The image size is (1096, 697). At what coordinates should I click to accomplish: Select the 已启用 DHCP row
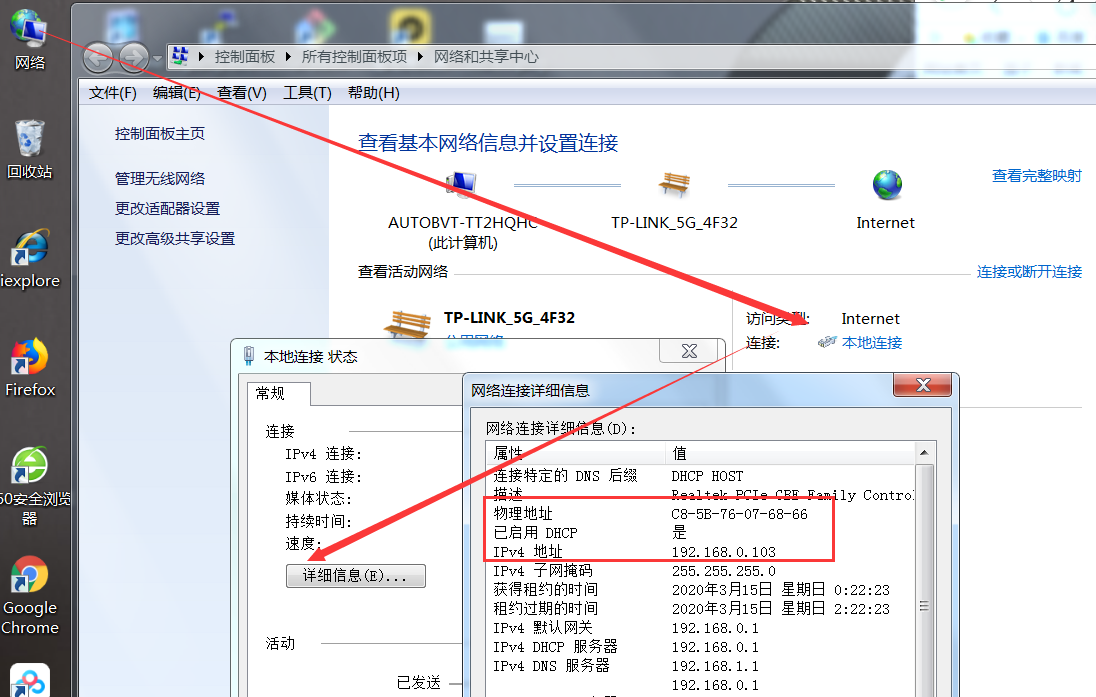pyautogui.click(x=699, y=533)
